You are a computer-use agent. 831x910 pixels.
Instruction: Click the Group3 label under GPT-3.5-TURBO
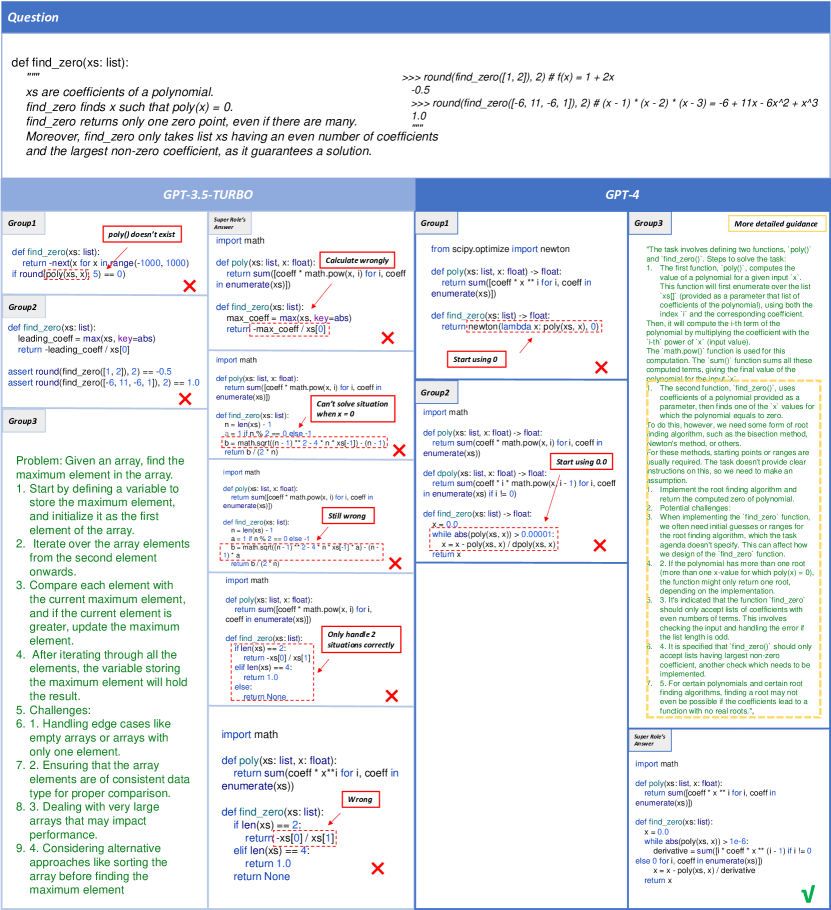point(23,421)
